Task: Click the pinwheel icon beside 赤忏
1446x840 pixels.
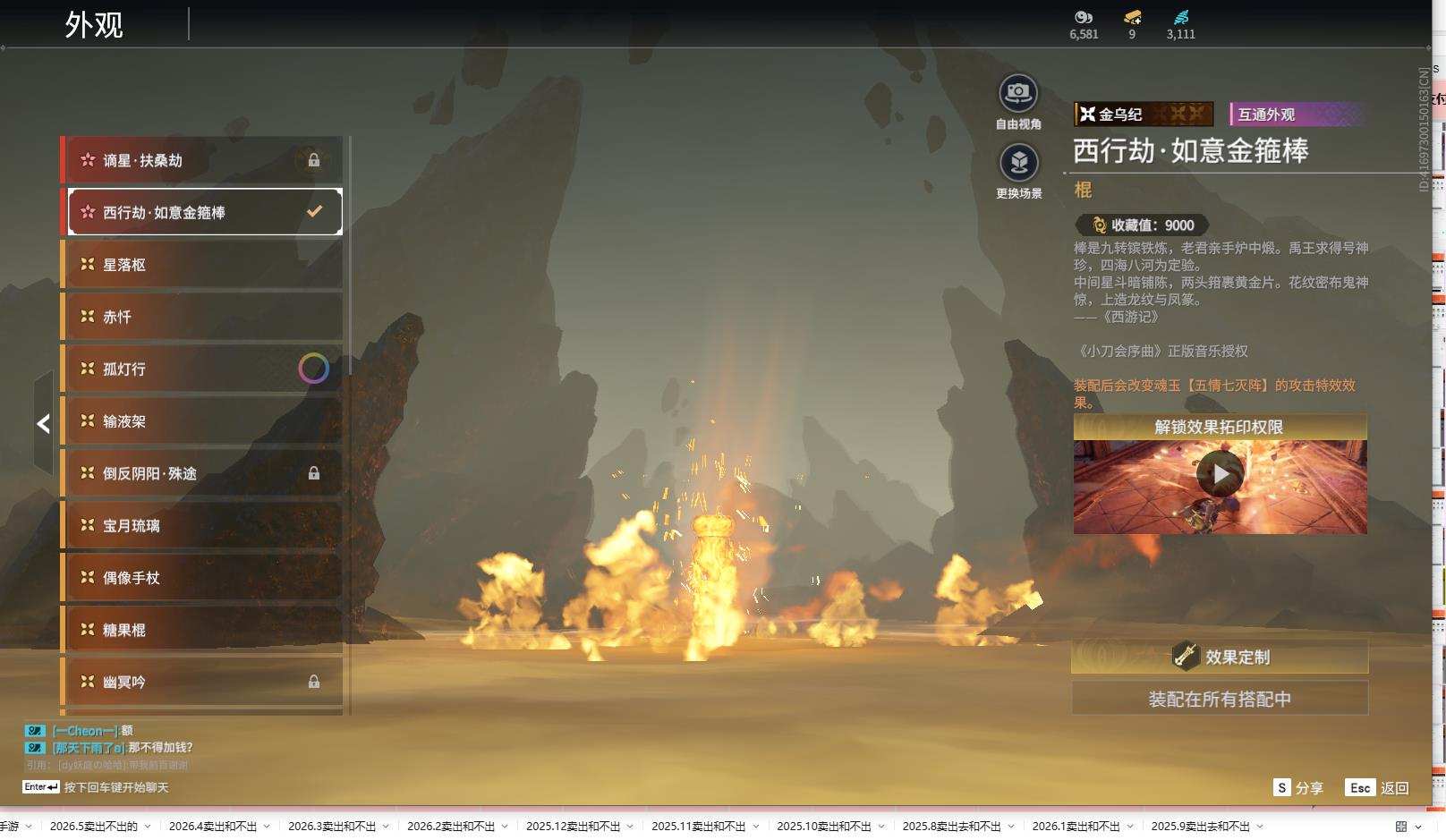Action: tap(88, 317)
